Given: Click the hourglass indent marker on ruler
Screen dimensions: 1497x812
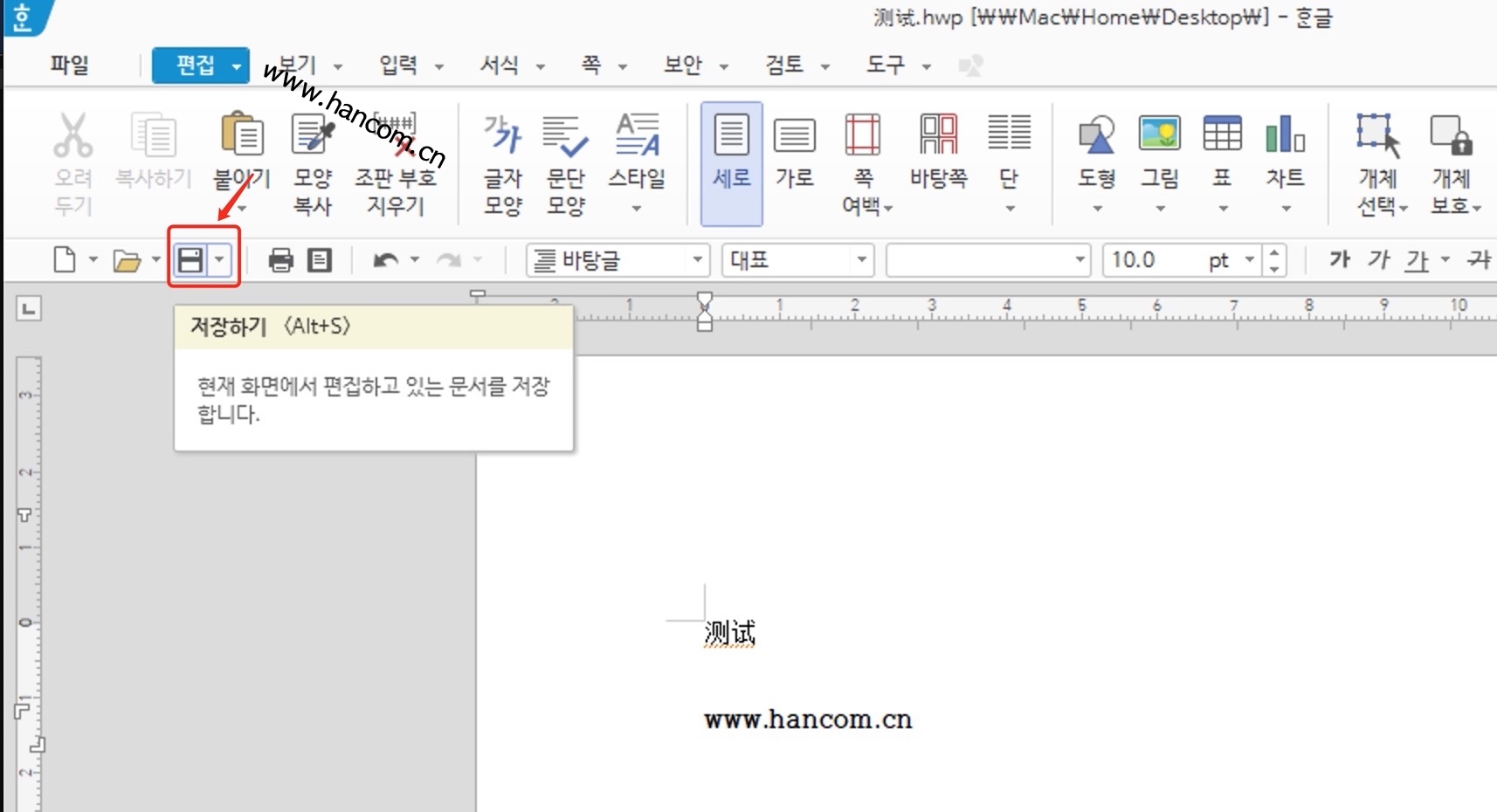Looking at the screenshot, I should pyautogui.click(x=705, y=312).
